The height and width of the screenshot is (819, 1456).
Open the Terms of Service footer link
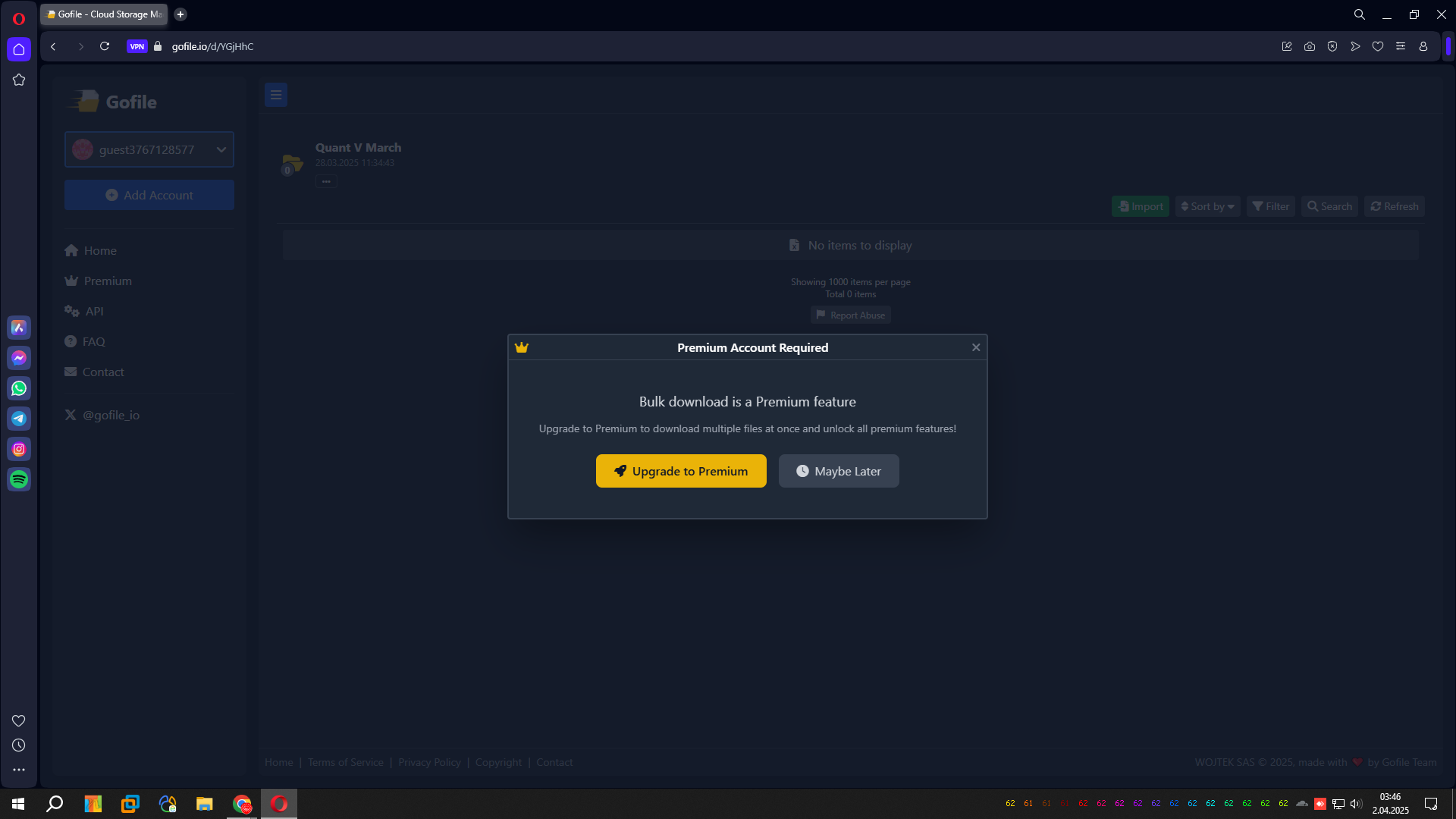(346, 762)
